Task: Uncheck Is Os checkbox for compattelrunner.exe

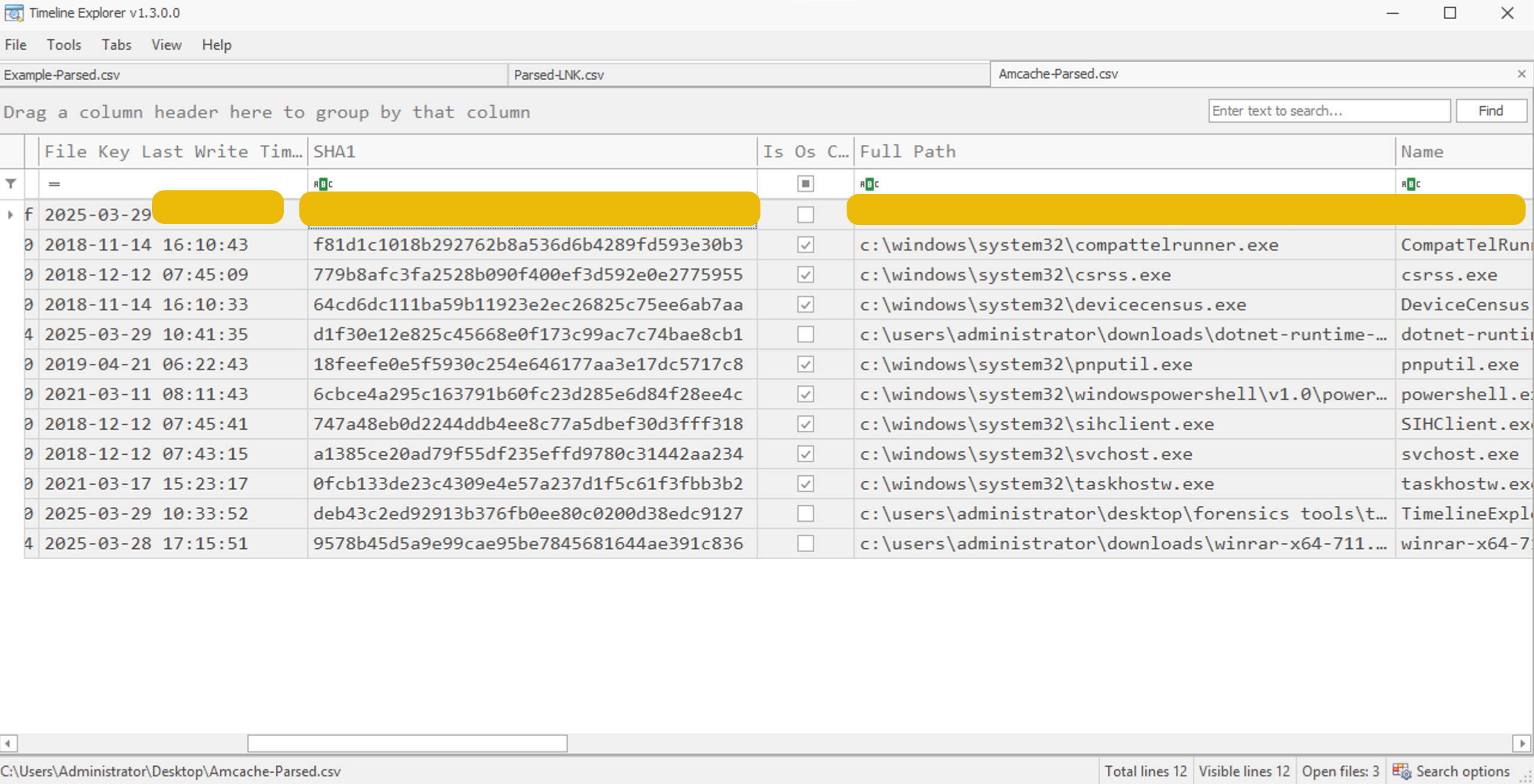Action: click(x=806, y=245)
